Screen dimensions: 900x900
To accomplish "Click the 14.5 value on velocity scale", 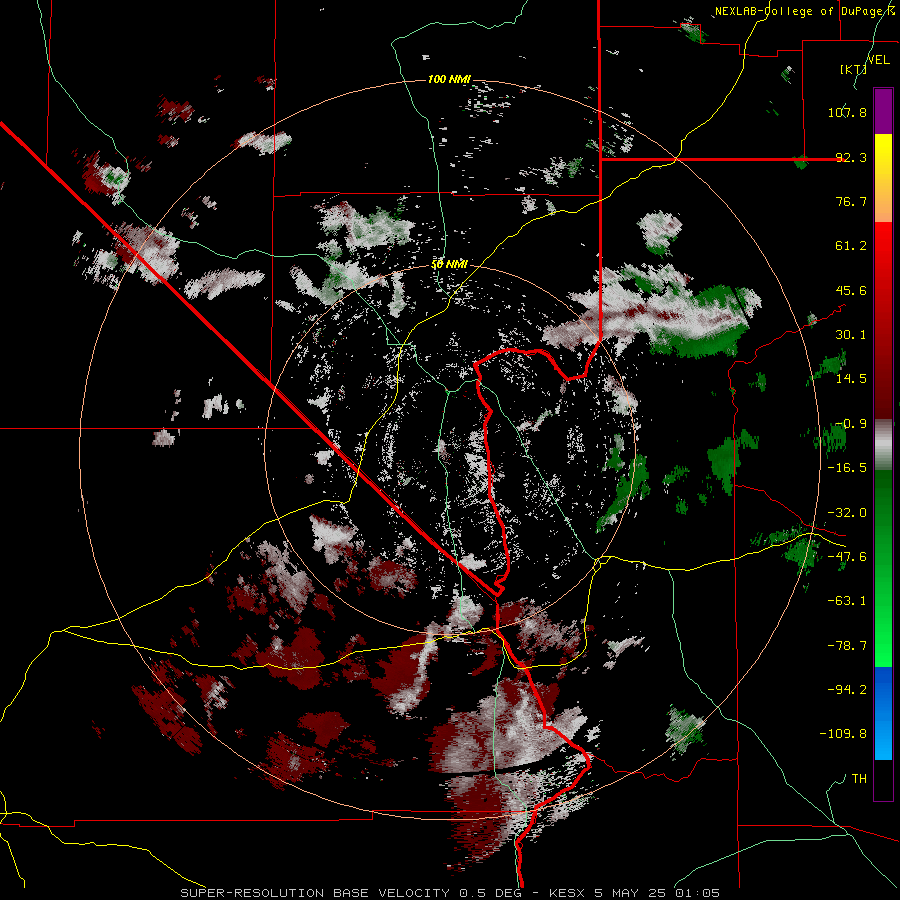I will click(851, 379).
